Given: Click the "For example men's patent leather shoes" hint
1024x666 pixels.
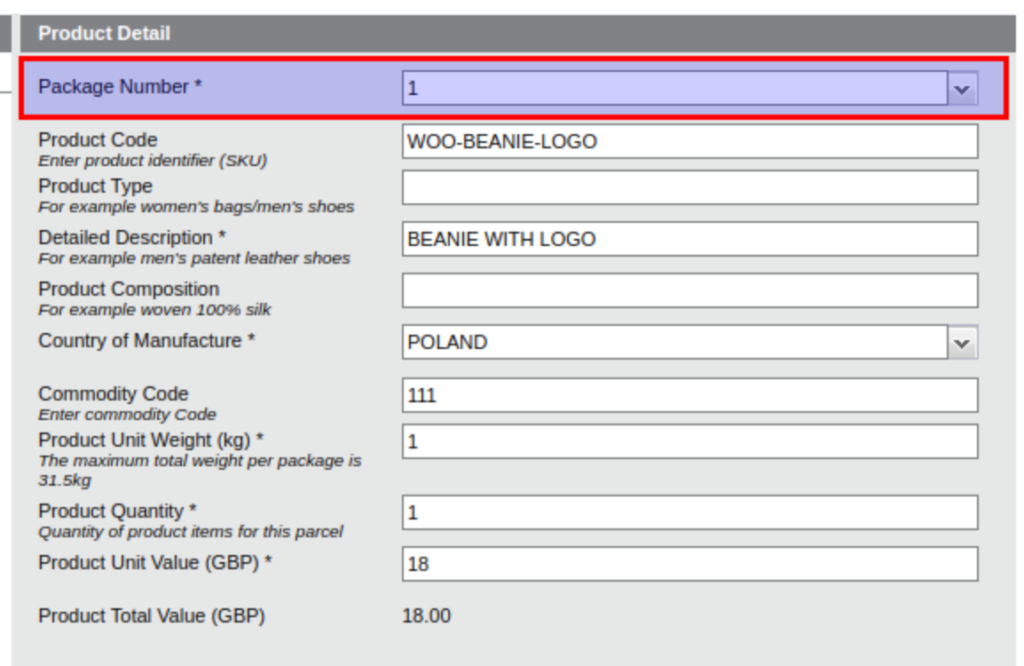Looking at the screenshot, I should point(195,259).
